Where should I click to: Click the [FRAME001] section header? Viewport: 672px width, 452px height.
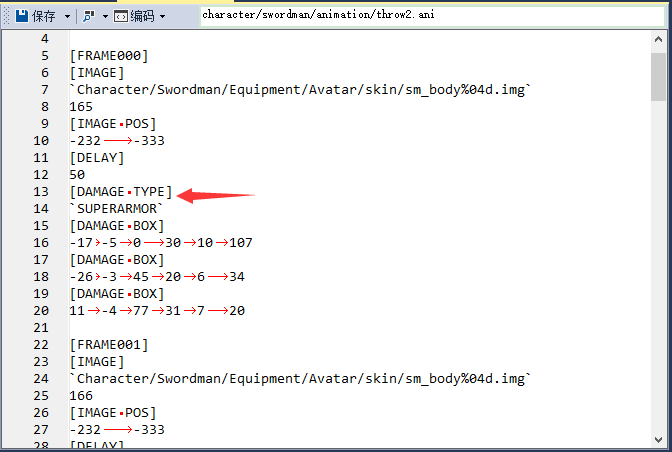(x=108, y=344)
